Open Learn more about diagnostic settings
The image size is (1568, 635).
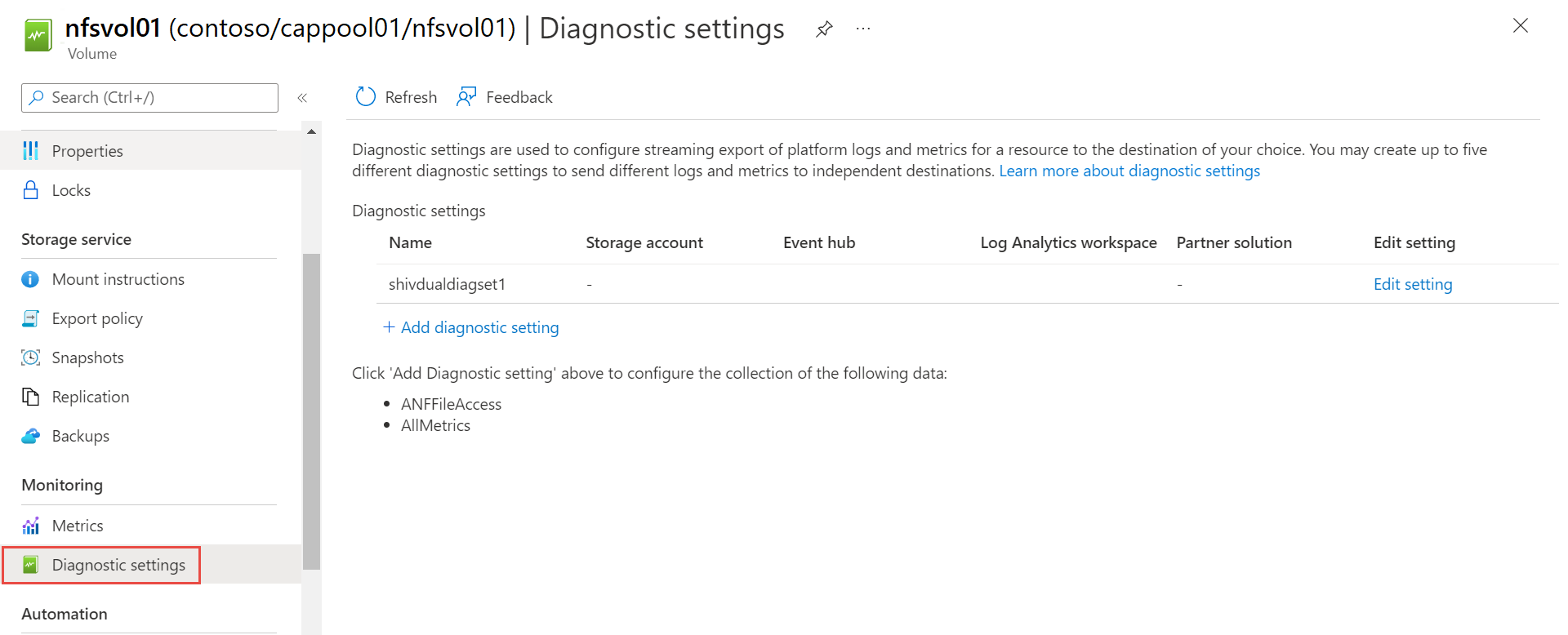[1129, 171]
